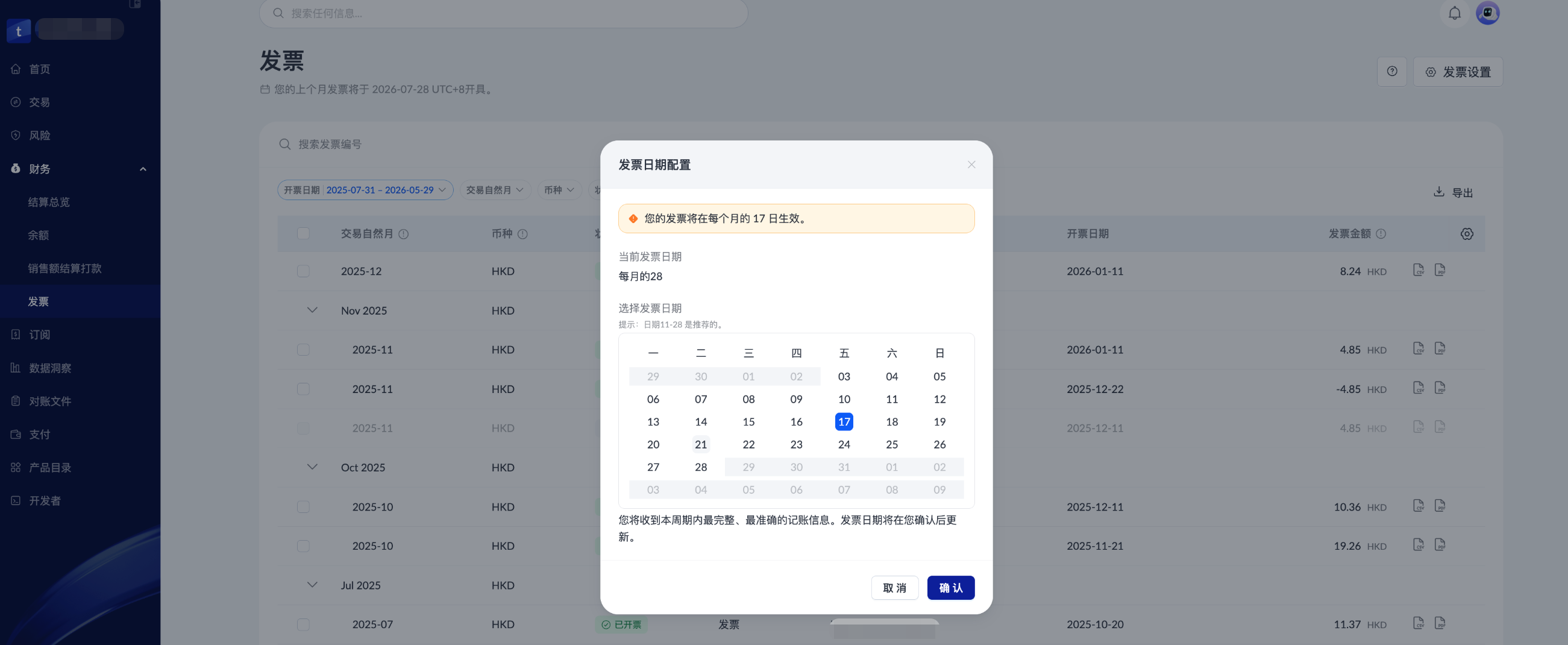Download PDF for the 19.26 HKD invoice
Image resolution: width=1568 pixels, height=645 pixels.
coord(1440,545)
